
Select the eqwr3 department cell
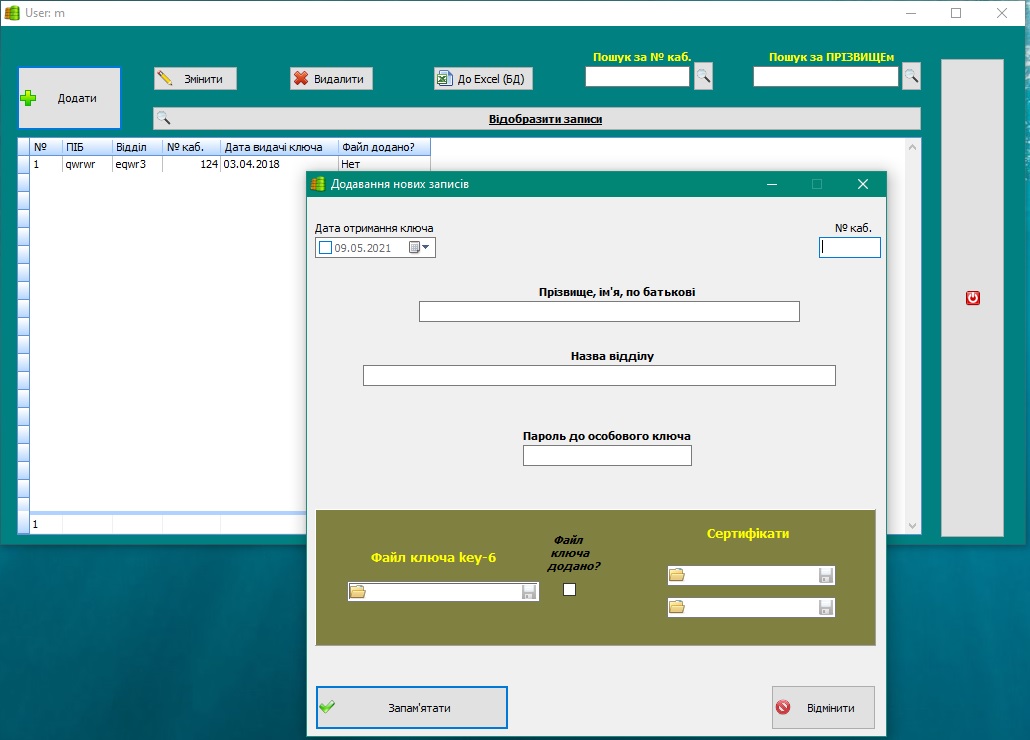(137, 164)
